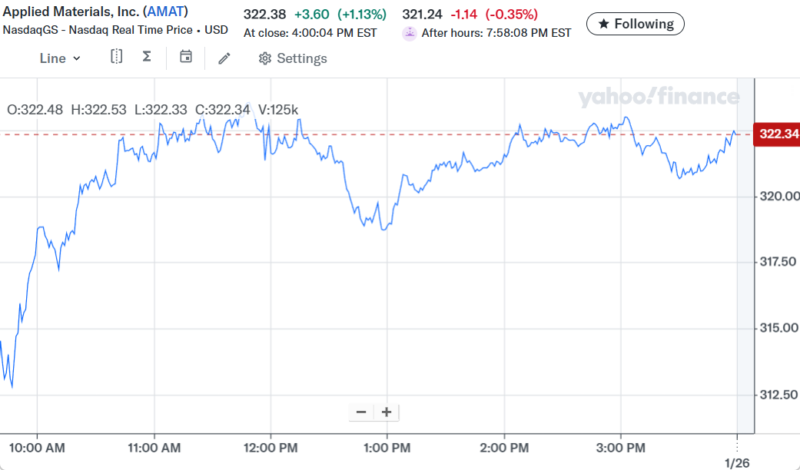800x470 pixels.
Task: Toggle the Following star button
Action: (635, 23)
